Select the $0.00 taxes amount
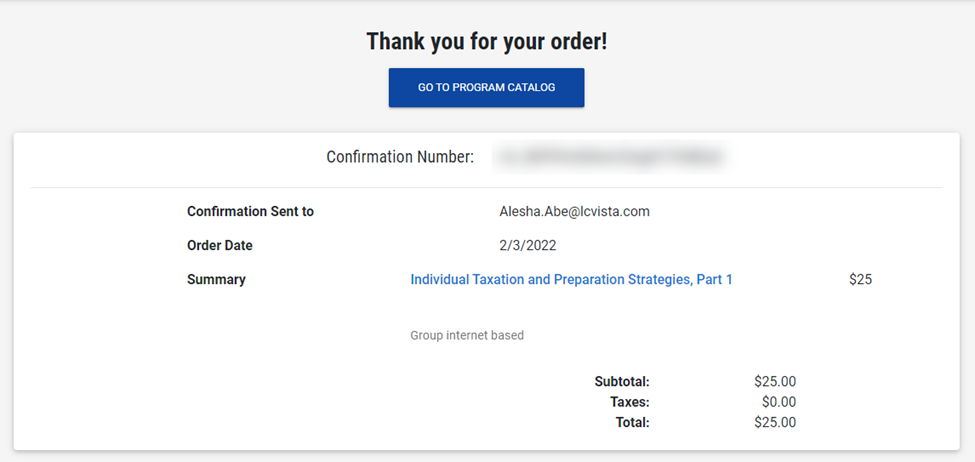 click(778, 402)
